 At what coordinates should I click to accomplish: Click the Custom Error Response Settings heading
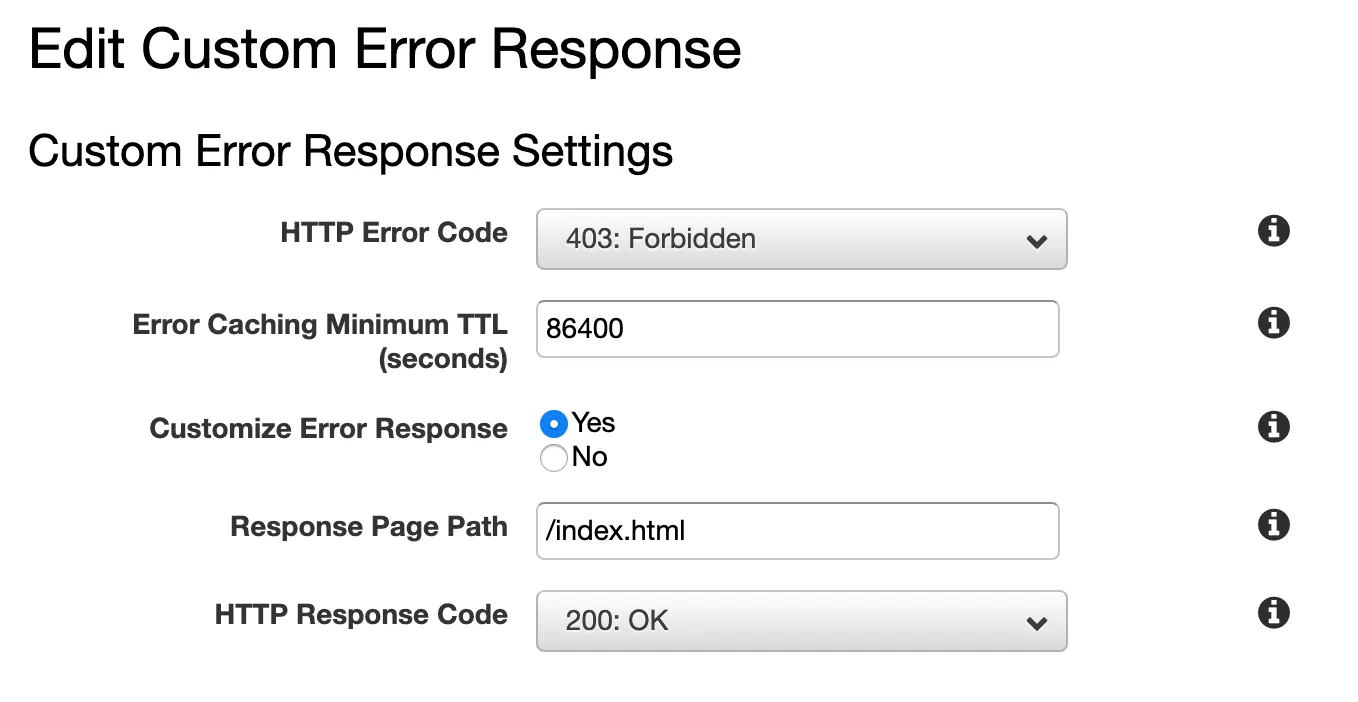(351, 152)
